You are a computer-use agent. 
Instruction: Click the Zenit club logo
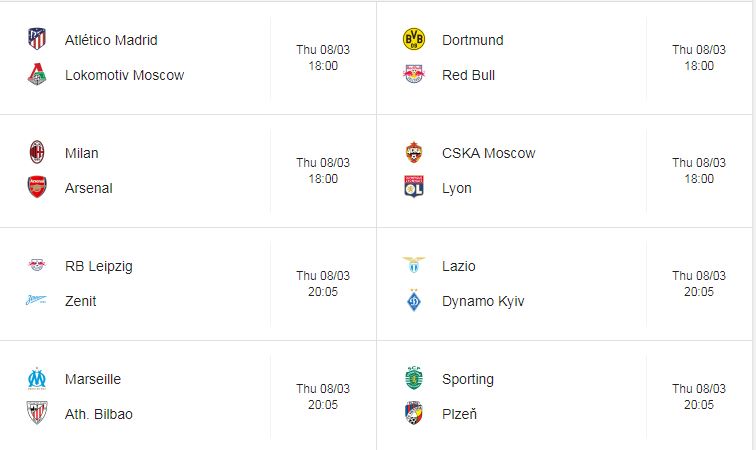point(37,301)
